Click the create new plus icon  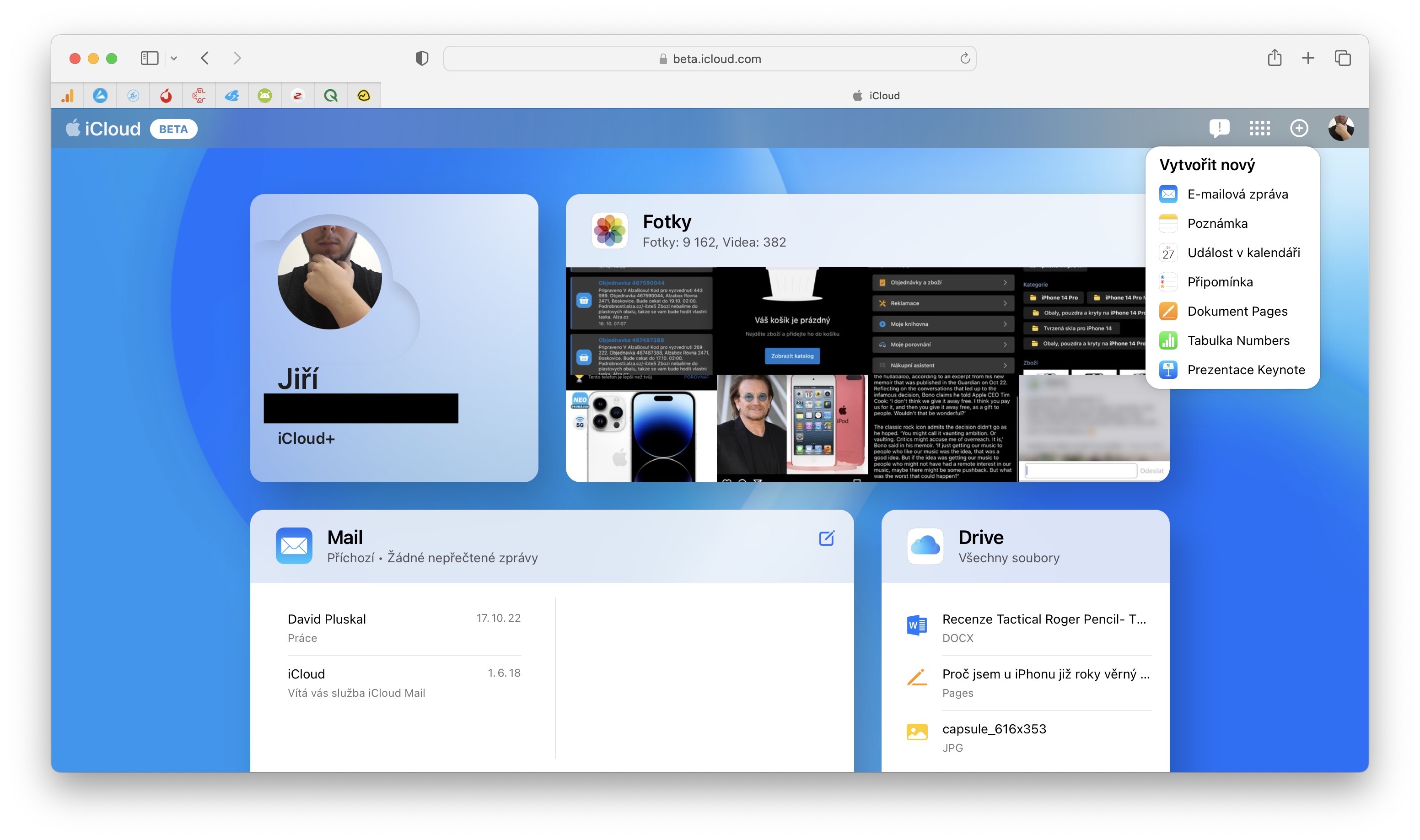(1298, 129)
